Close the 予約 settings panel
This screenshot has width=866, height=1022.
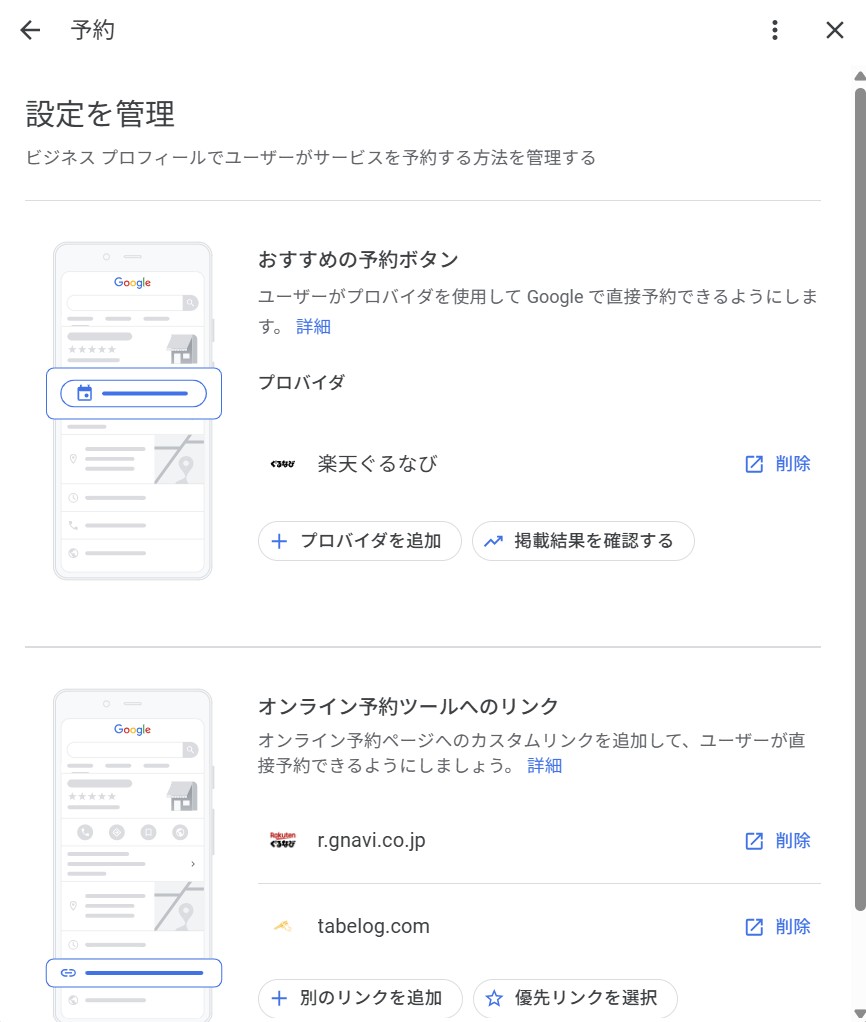tap(835, 30)
